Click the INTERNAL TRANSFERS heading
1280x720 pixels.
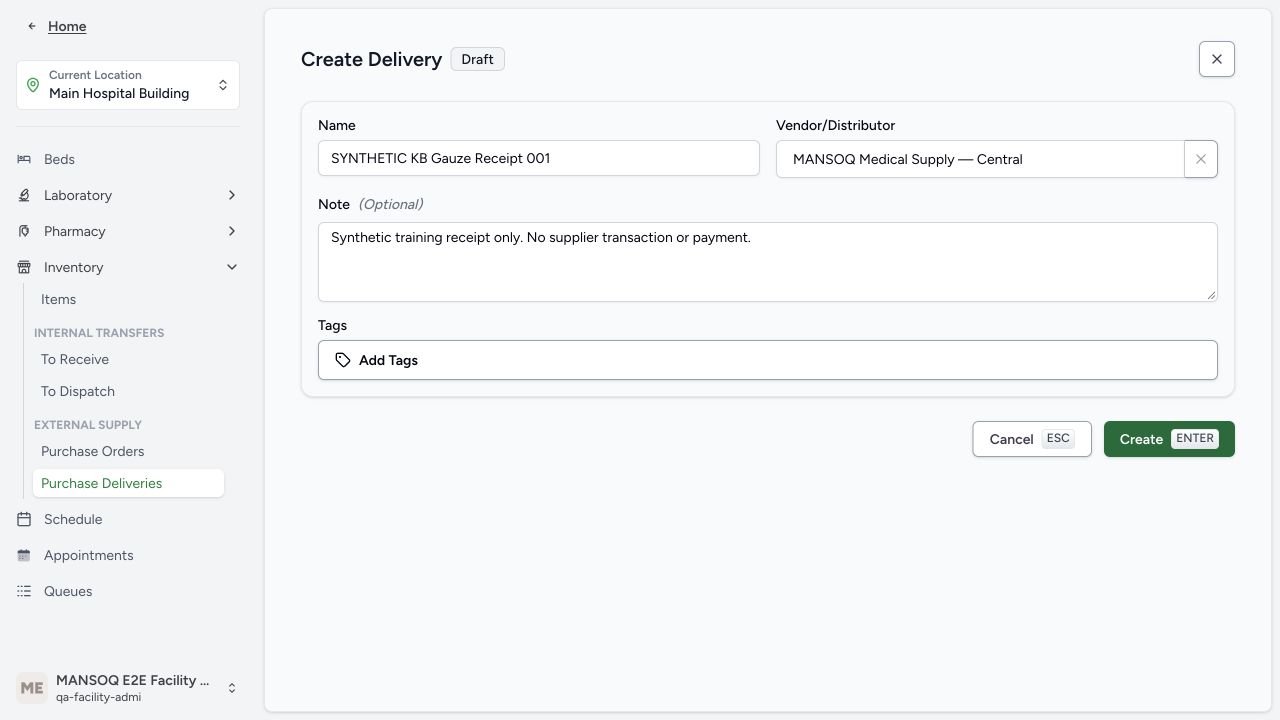(x=99, y=333)
